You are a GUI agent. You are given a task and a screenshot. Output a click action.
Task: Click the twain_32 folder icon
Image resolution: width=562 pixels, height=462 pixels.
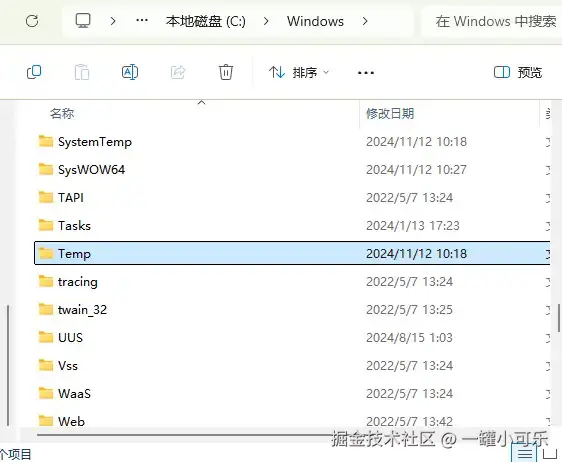point(46,309)
